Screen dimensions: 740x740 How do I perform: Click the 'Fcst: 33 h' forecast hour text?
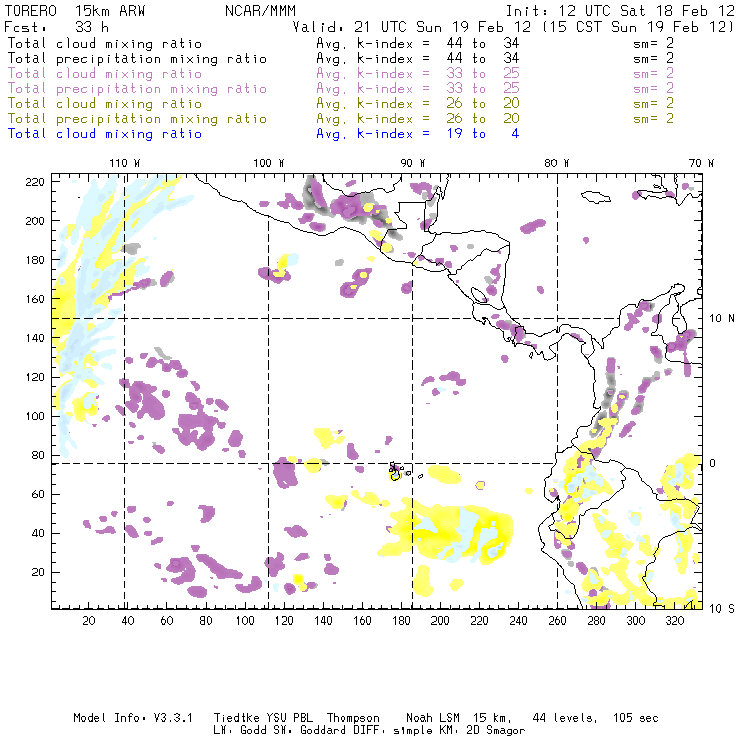coord(56,27)
